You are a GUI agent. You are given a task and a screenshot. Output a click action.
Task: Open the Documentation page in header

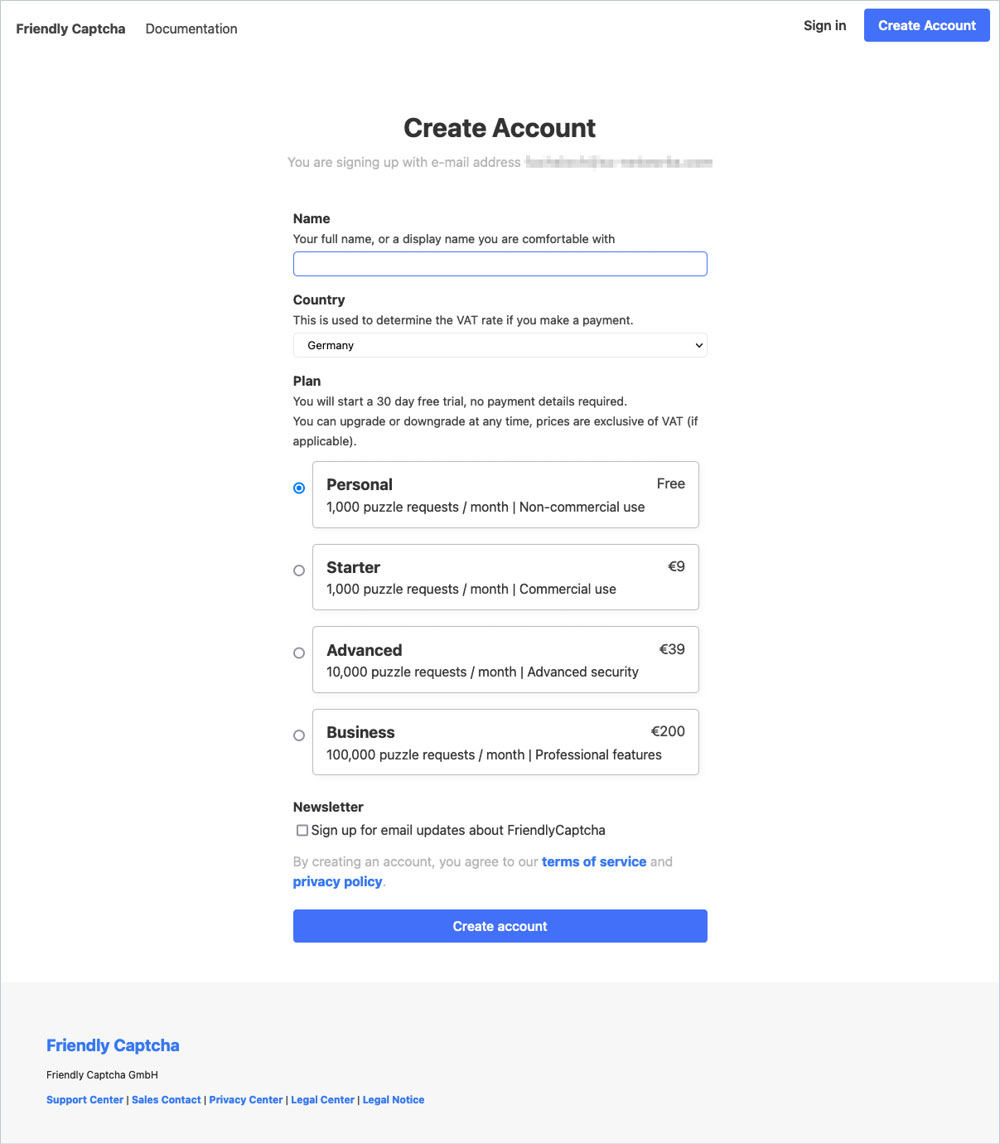point(191,29)
